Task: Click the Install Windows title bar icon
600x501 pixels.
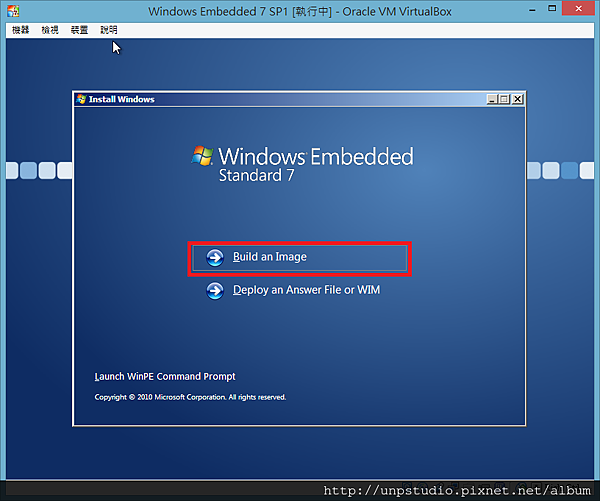Action: 81,99
